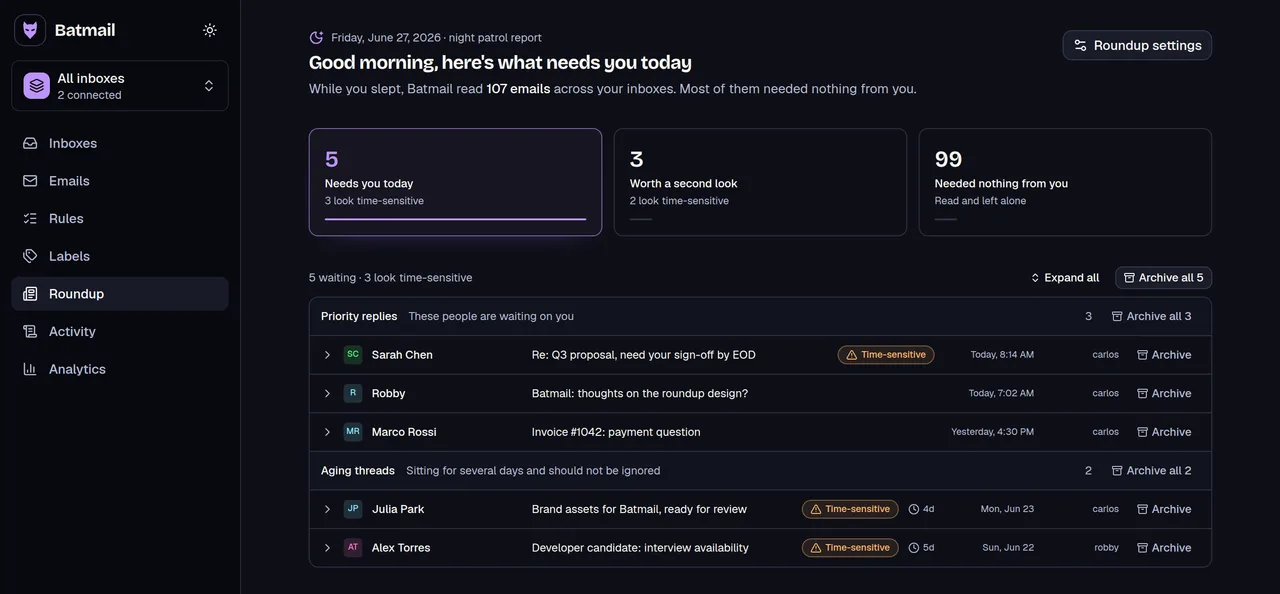Open 'Brand assets for Batmail, ready for review'
The width and height of the screenshot is (1280, 594).
[639, 509]
